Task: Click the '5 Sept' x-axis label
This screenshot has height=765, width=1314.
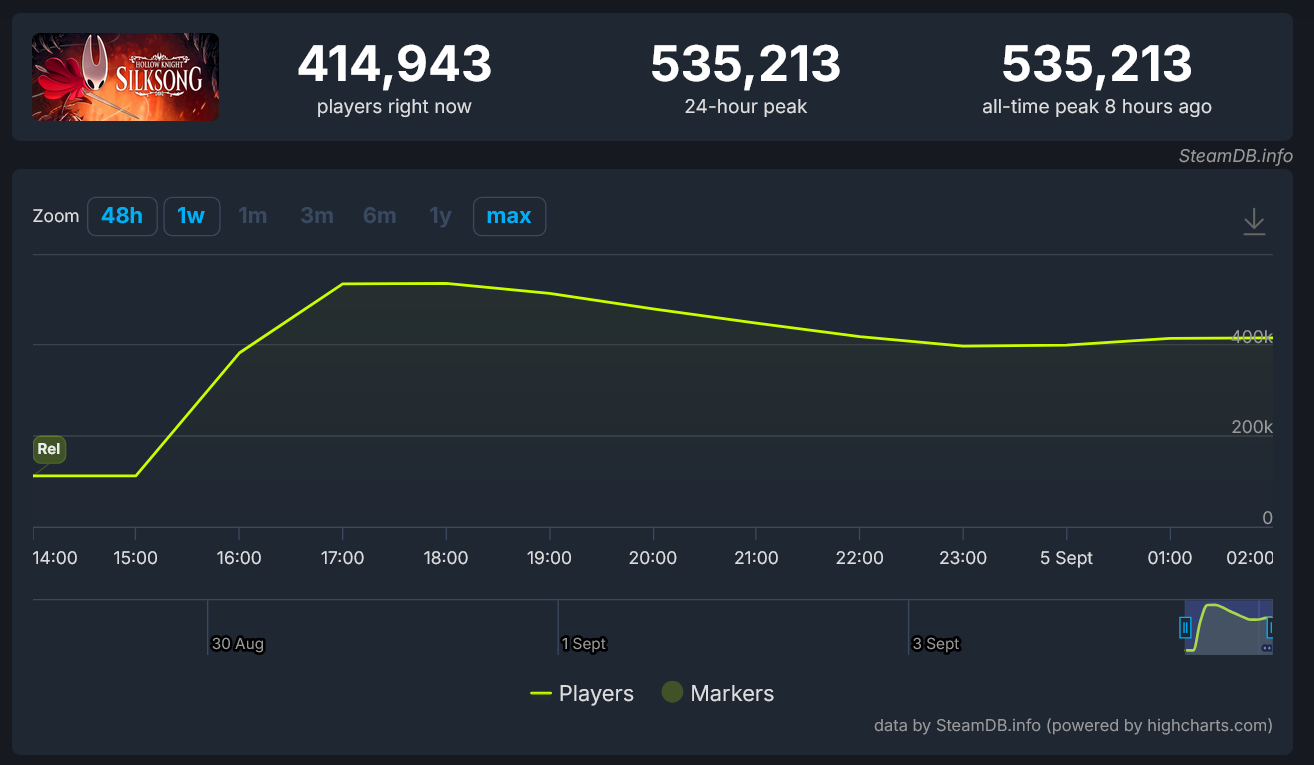Action: coord(1067,558)
